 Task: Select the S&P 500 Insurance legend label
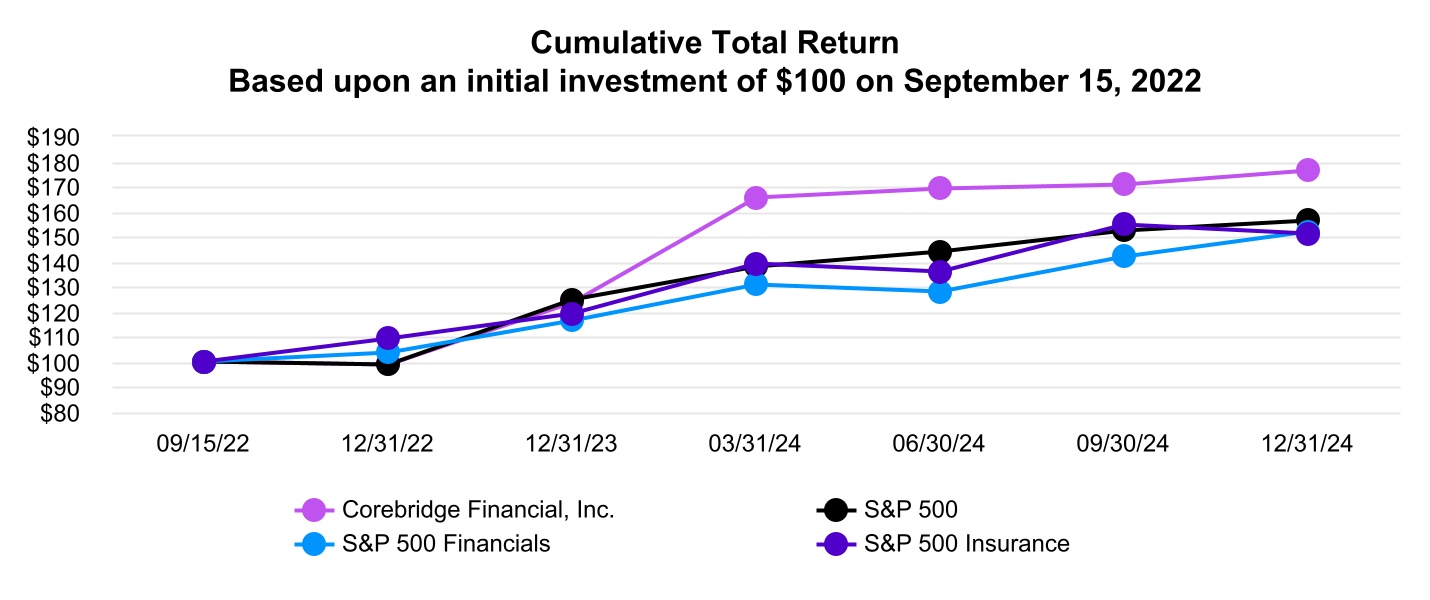967,544
